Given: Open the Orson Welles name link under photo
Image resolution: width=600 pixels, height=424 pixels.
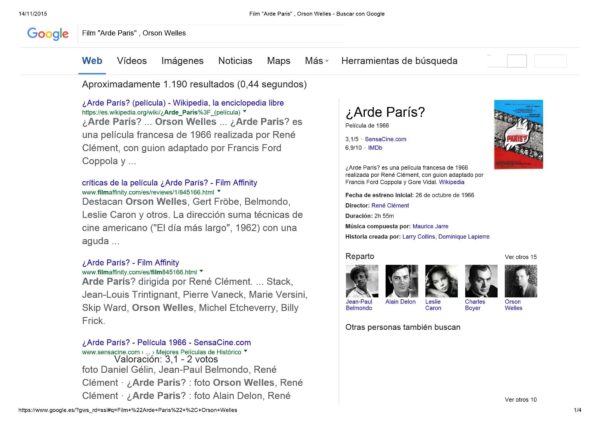Looking at the screenshot, I should coord(513,305).
